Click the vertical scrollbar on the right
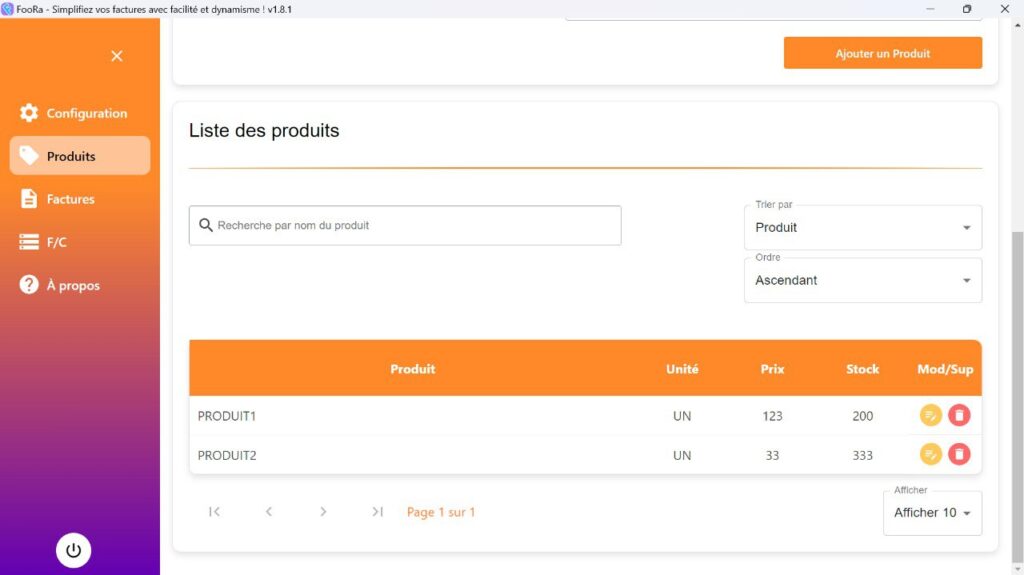The image size is (1024, 575). (x=1017, y=392)
